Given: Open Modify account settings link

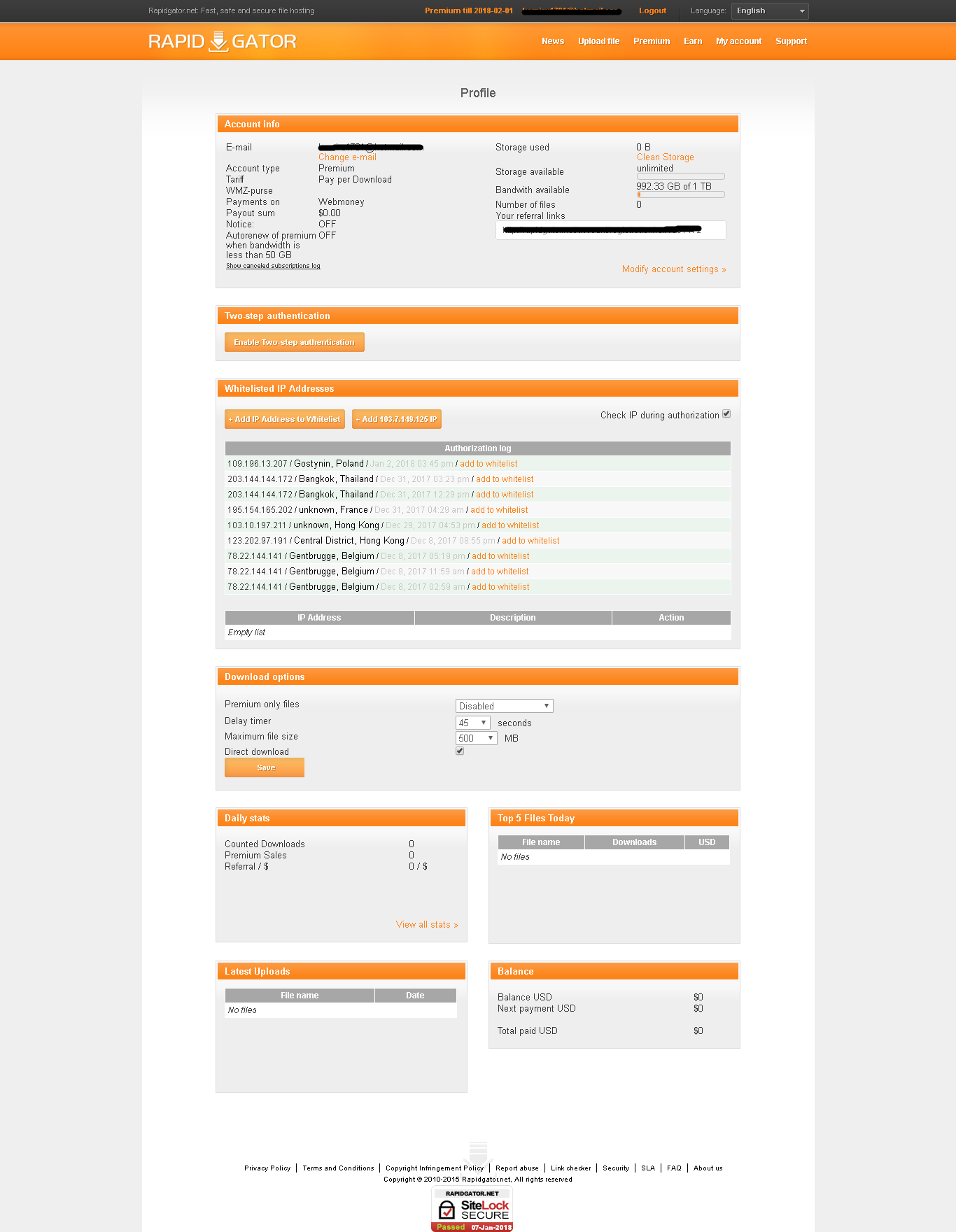Looking at the screenshot, I should [x=674, y=269].
